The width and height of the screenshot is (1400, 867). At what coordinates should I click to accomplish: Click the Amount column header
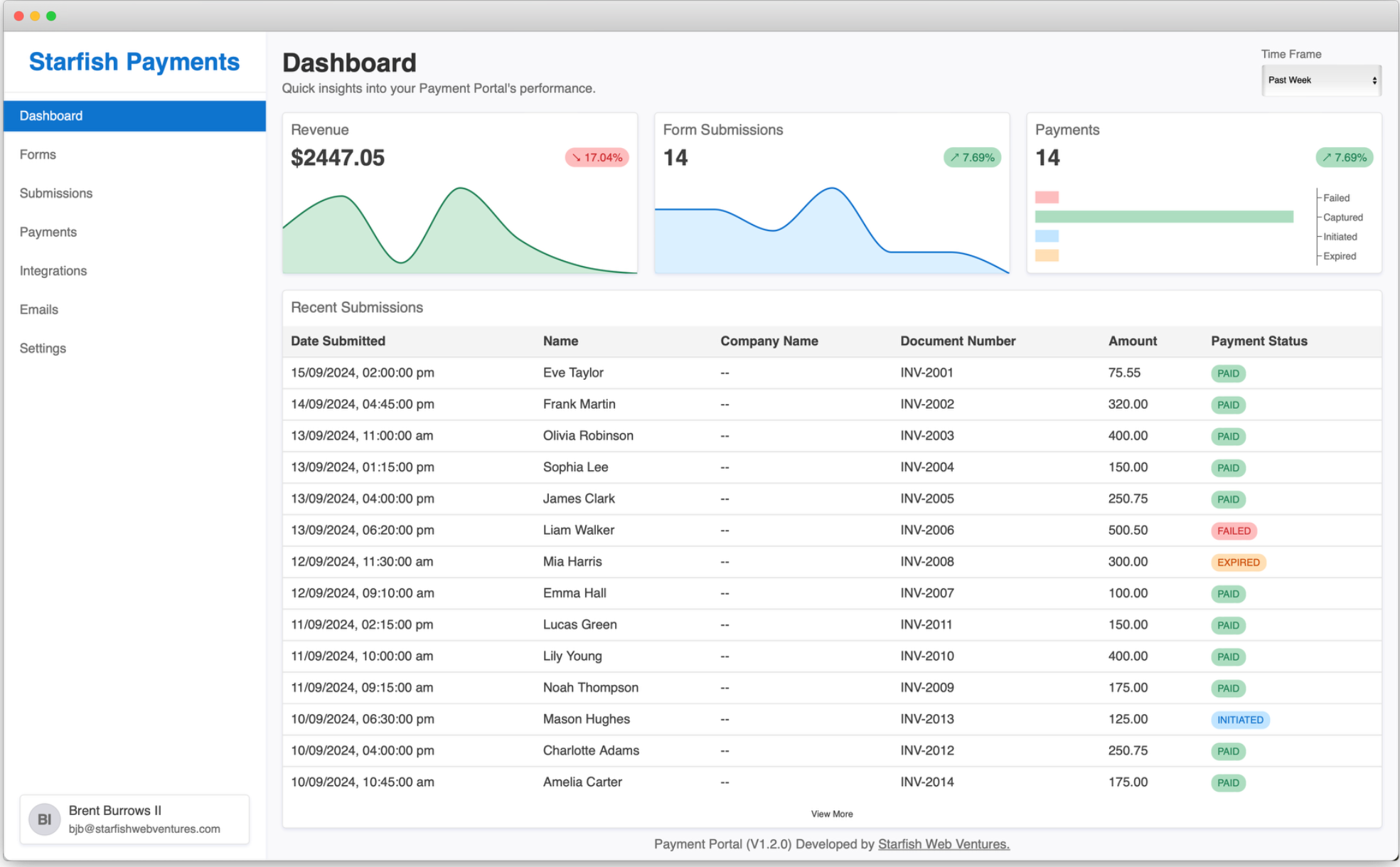1132,341
